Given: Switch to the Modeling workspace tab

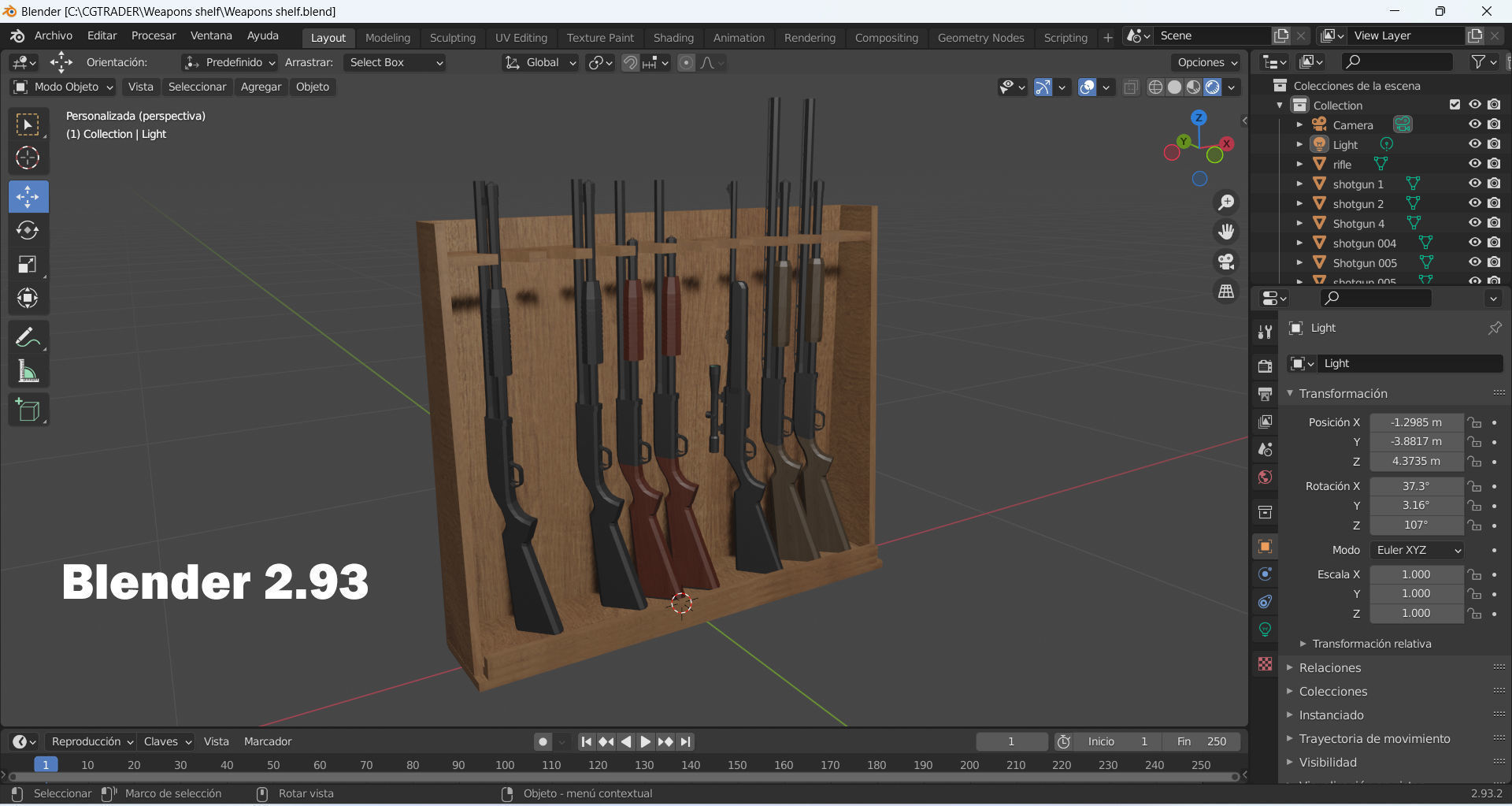Looking at the screenshot, I should [387, 38].
